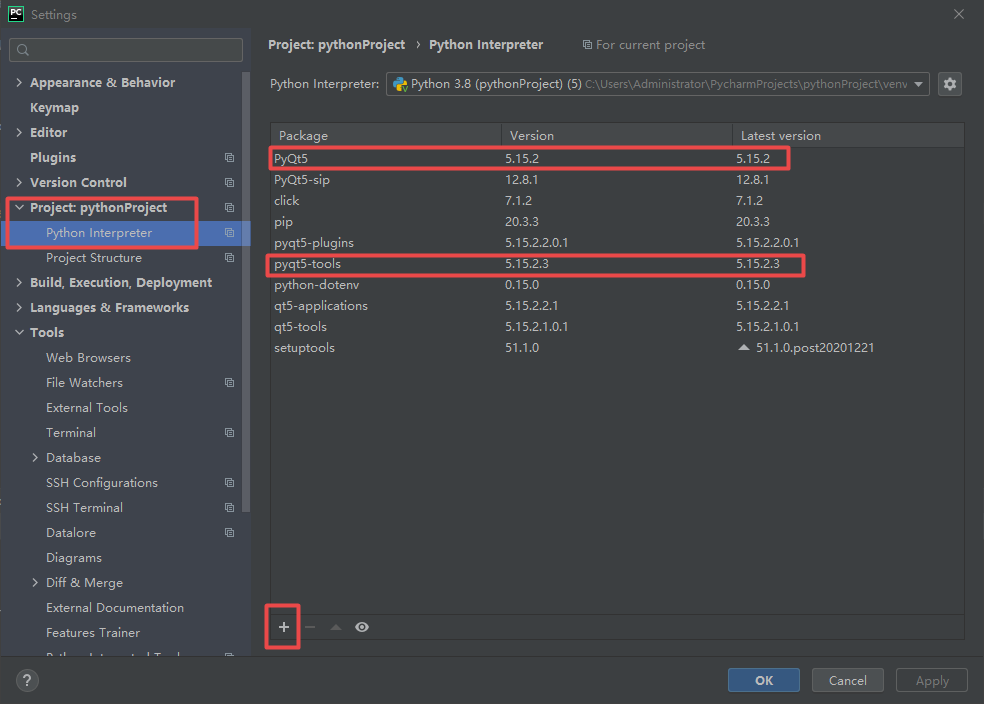Install a new package with the plus icon
The height and width of the screenshot is (704, 984).
coord(282,626)
